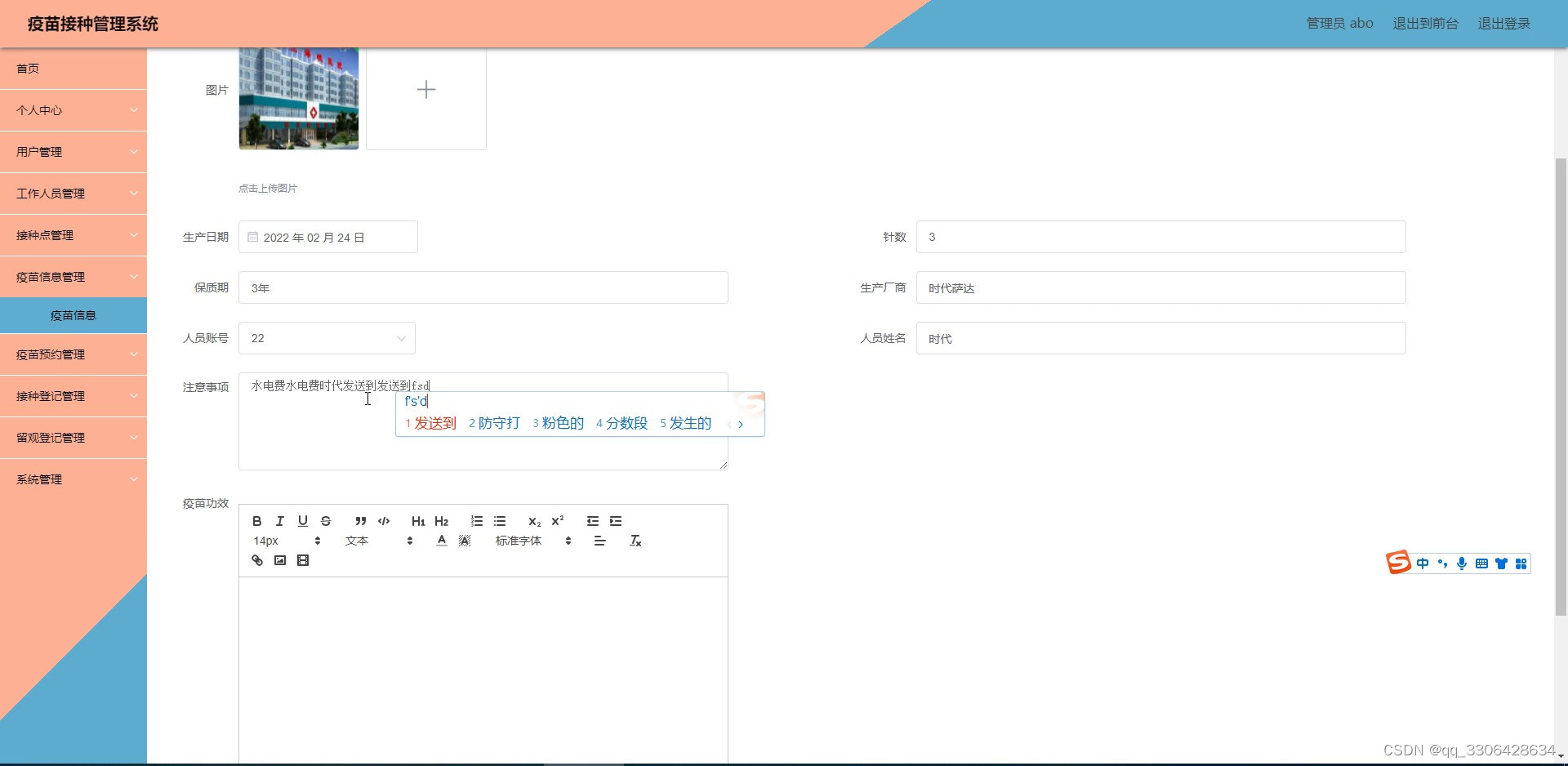Toggle strikethrough formatting in the editor
Screen dimensions: 1568x766
click(x=326, y=521)
